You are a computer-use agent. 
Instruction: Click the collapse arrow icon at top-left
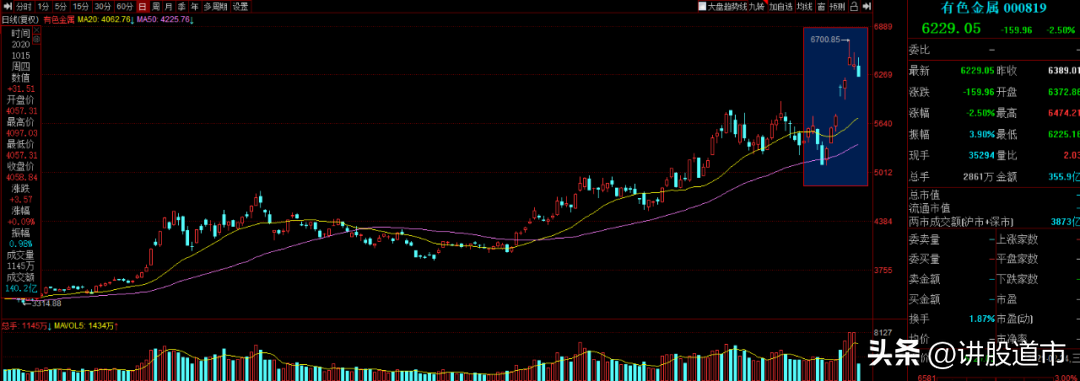[7, 6]
